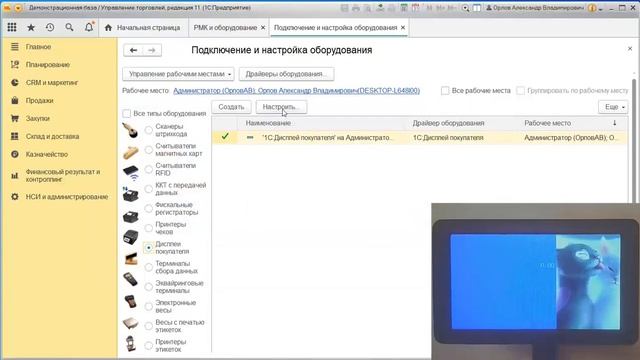
Task: Select Фискальные регистраторы radio button
Action: pos(149,209)
